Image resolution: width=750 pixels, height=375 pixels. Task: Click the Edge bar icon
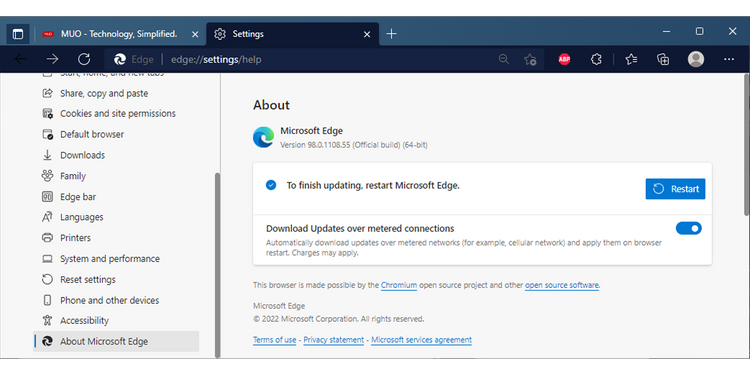click(x=47, y=197)
